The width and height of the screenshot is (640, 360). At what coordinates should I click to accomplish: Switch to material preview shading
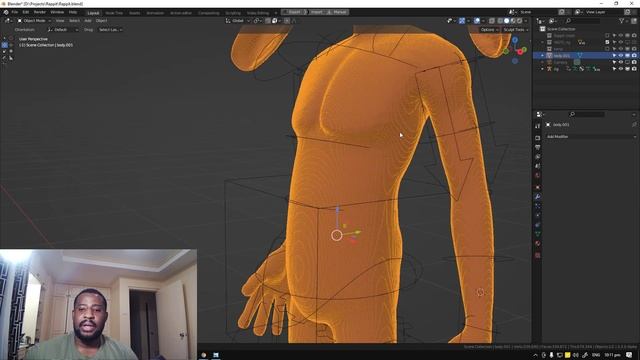[513, 20]
